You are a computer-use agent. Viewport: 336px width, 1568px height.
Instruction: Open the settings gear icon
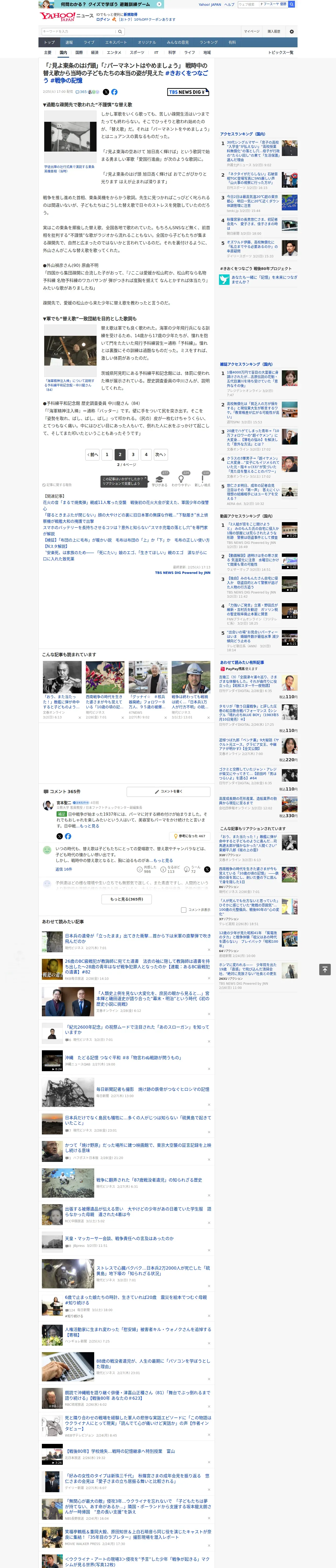[292, 31]
